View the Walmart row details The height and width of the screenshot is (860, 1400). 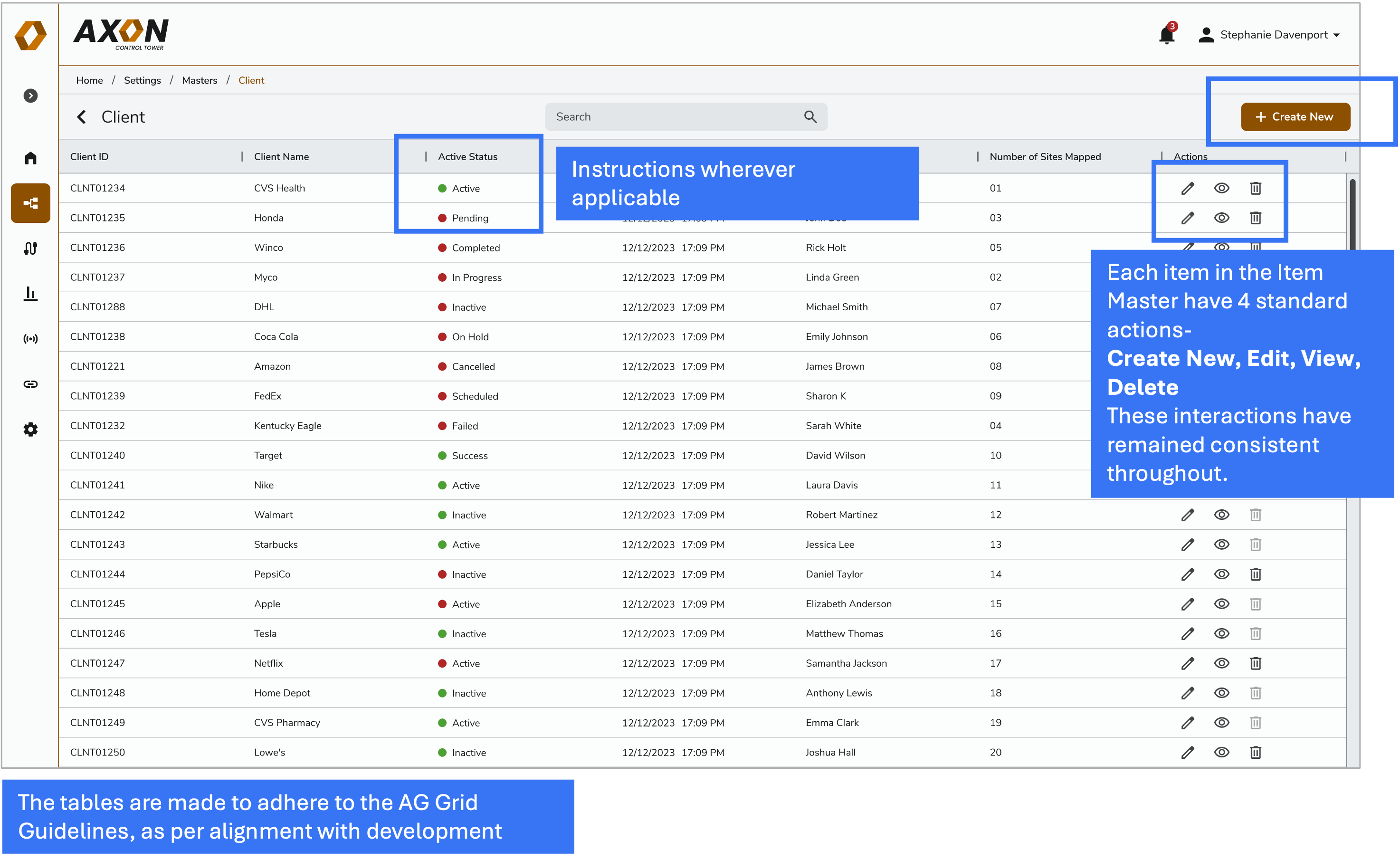point(1221,515)
